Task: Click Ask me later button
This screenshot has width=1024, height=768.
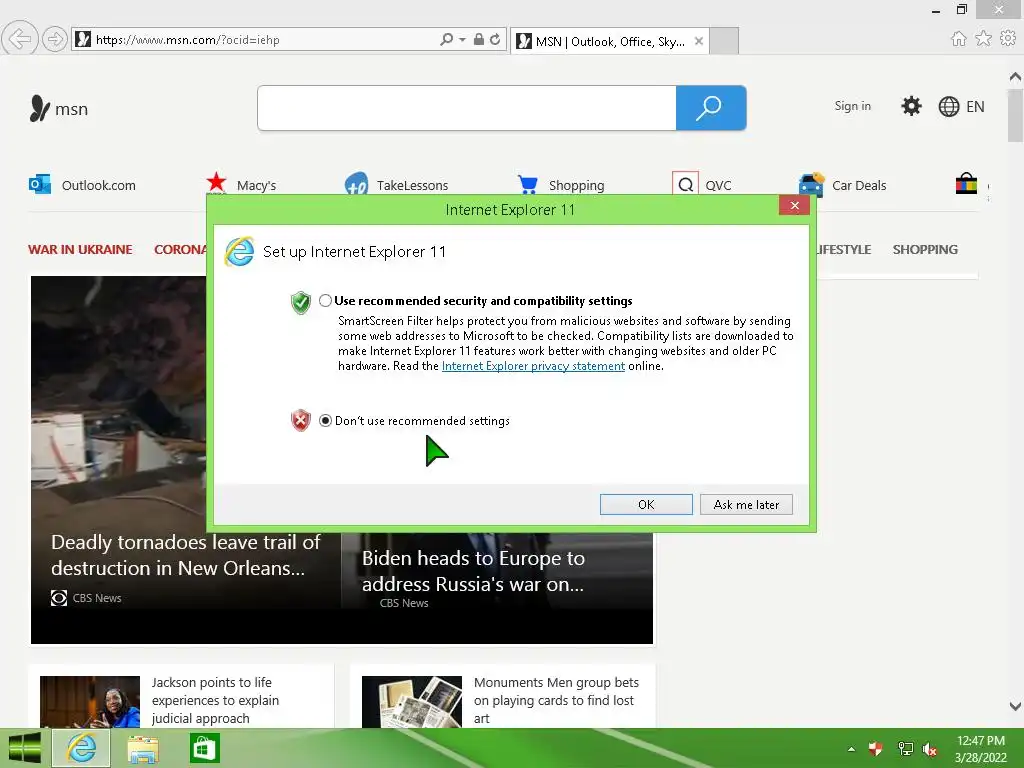Action: tap(746, 504)
